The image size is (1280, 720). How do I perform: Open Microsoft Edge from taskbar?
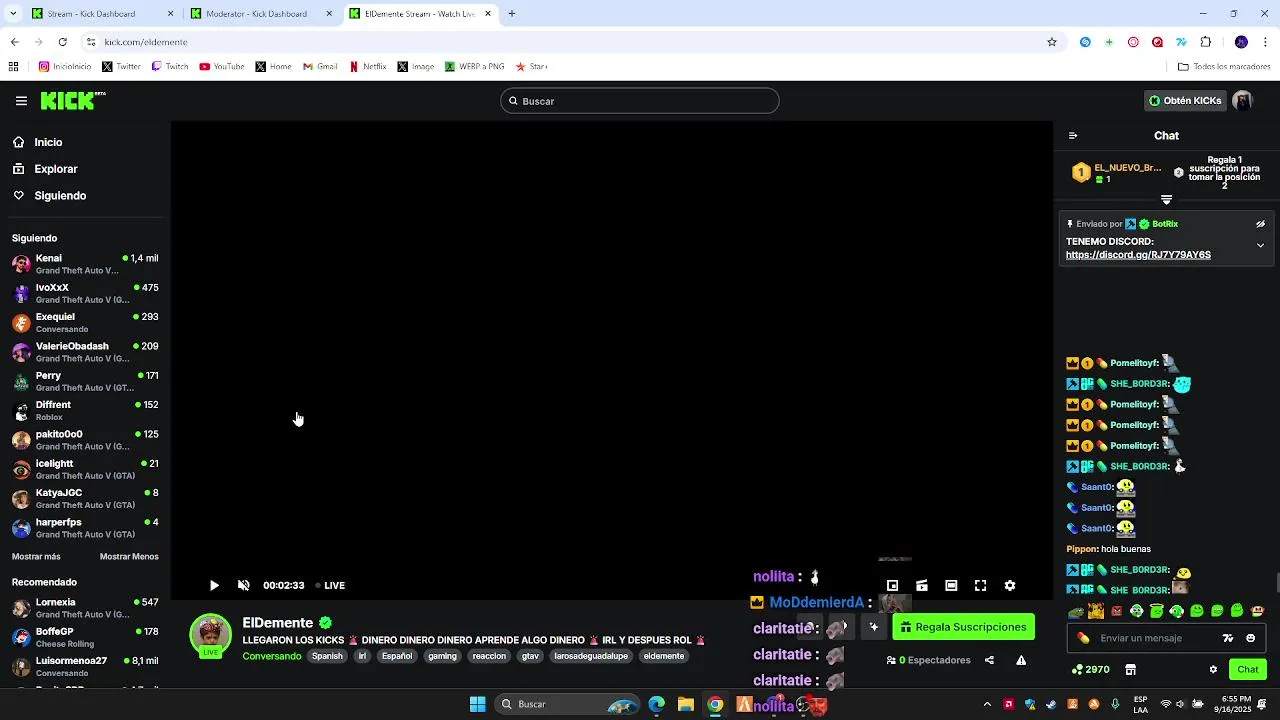[656, 705]
